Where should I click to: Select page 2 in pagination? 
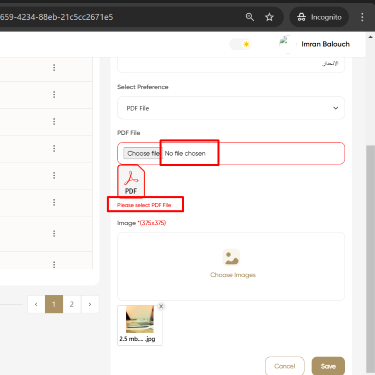tap(72, 304)
